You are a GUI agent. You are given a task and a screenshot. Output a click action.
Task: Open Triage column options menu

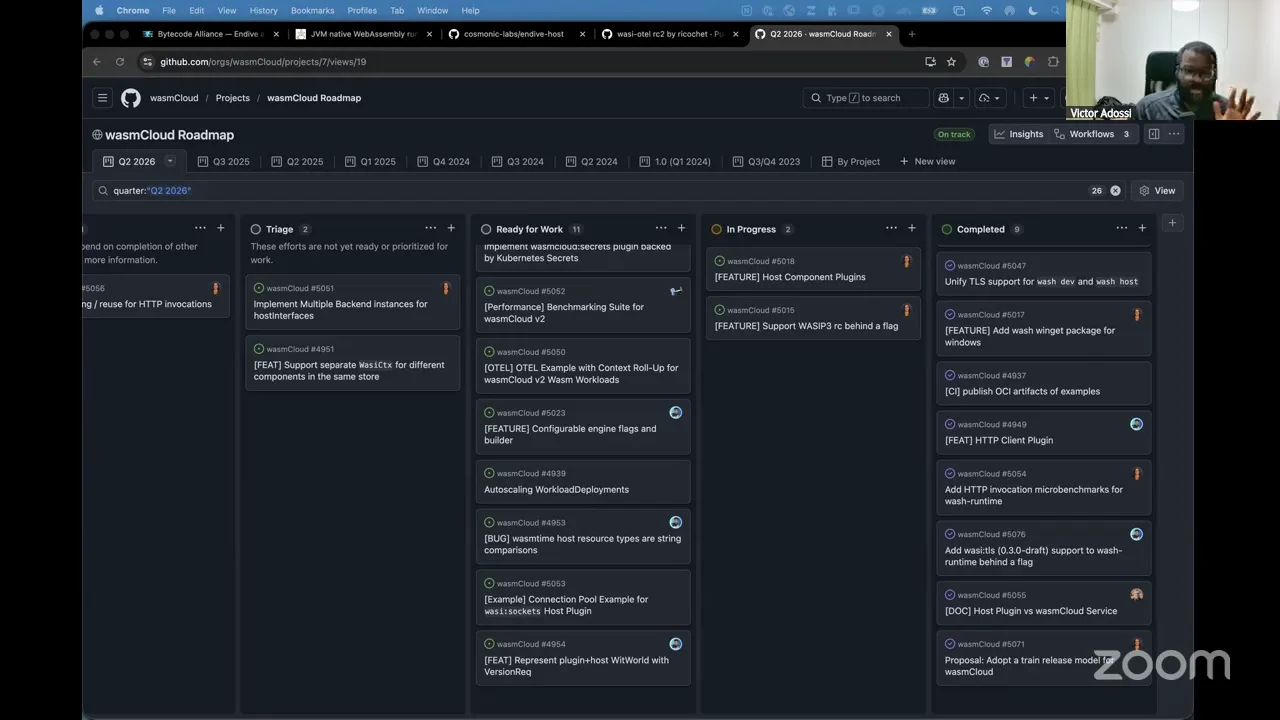(430, 229)
